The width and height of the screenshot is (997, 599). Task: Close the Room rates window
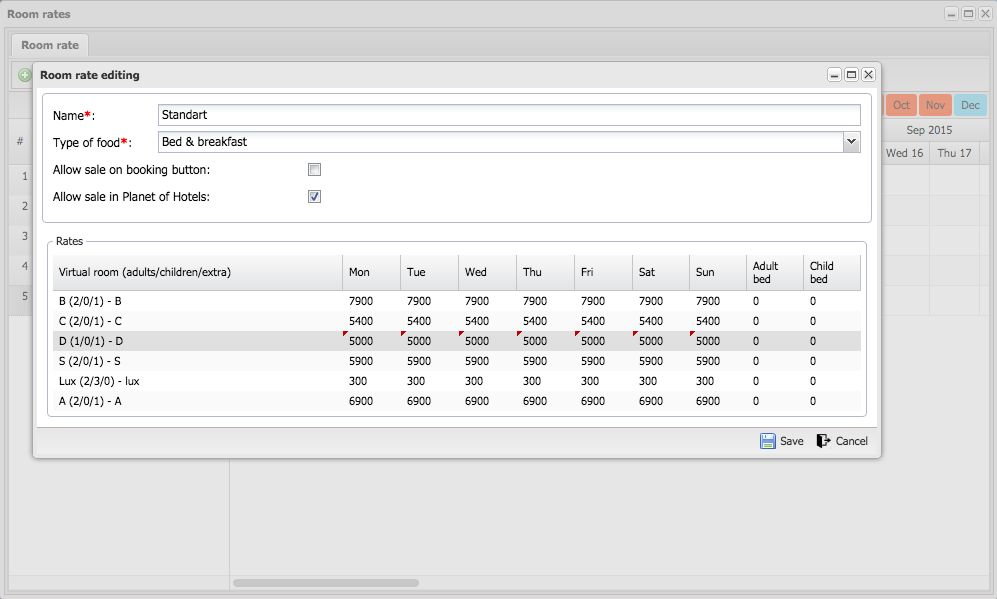coord(985,14)
